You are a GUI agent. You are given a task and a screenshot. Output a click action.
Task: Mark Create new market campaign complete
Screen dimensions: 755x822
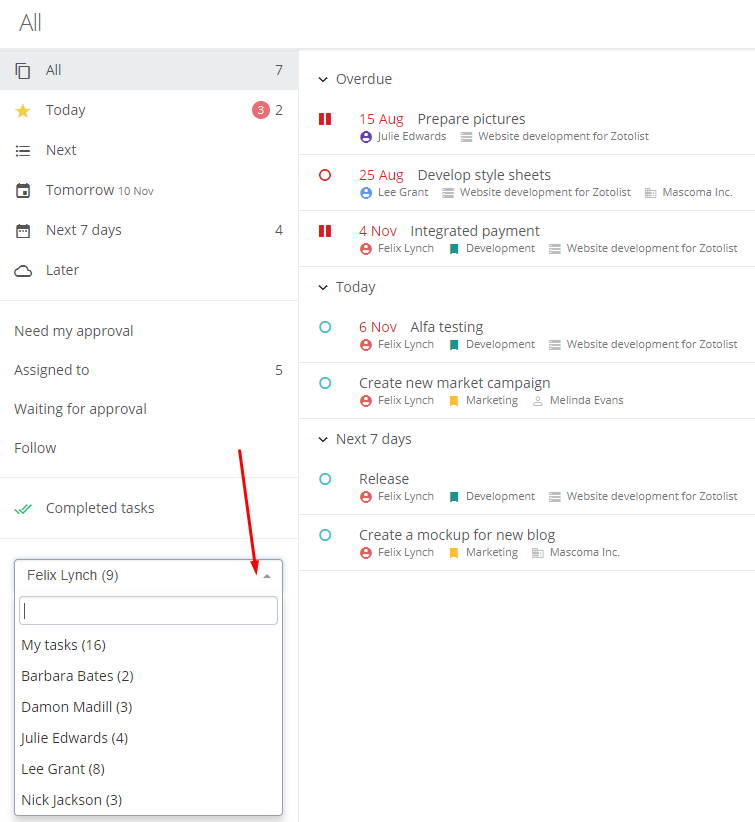click(x=325, y=383)
